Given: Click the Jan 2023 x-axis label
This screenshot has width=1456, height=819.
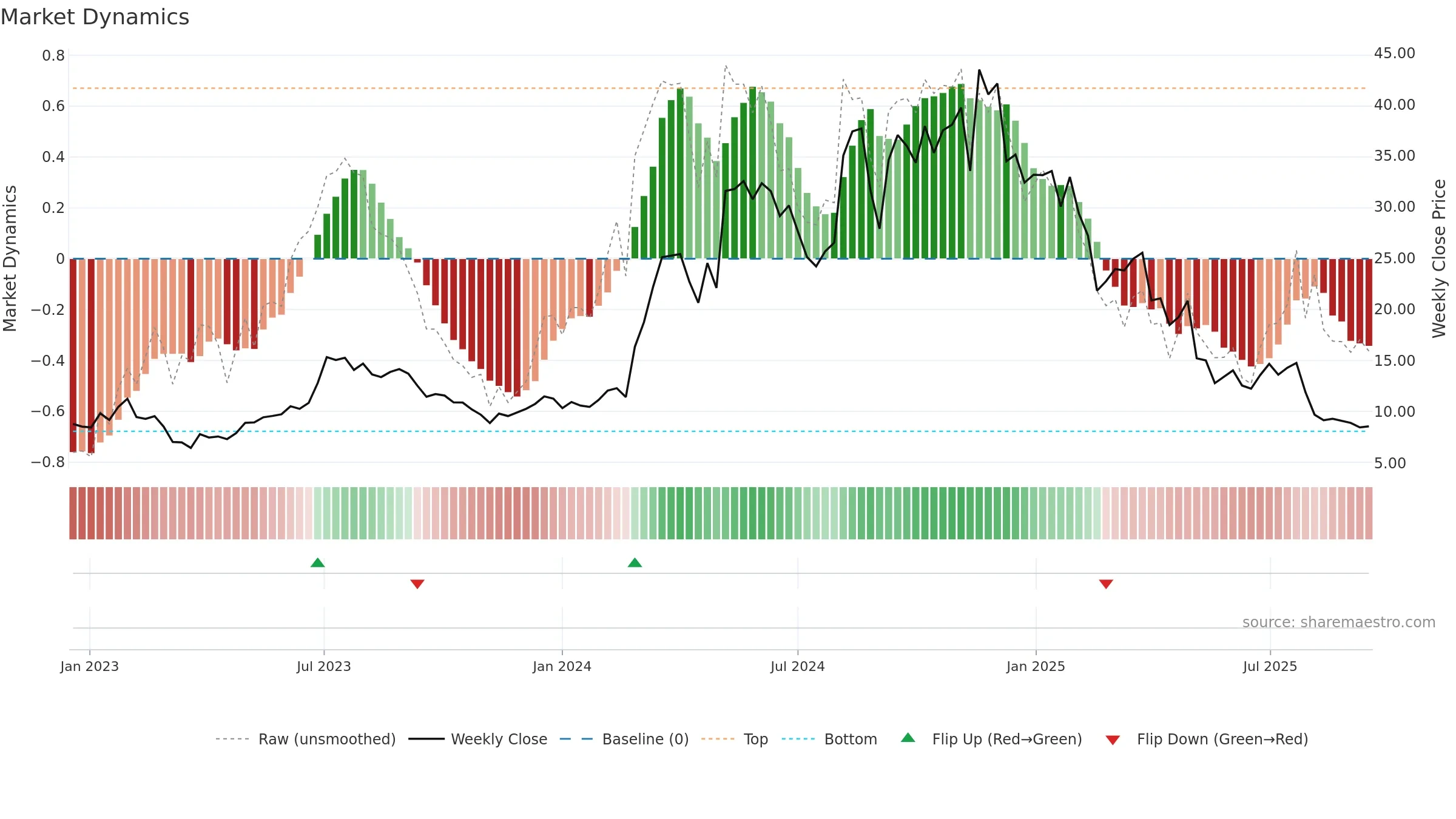Looking at the screenshot, I should (x=90, y=666).
